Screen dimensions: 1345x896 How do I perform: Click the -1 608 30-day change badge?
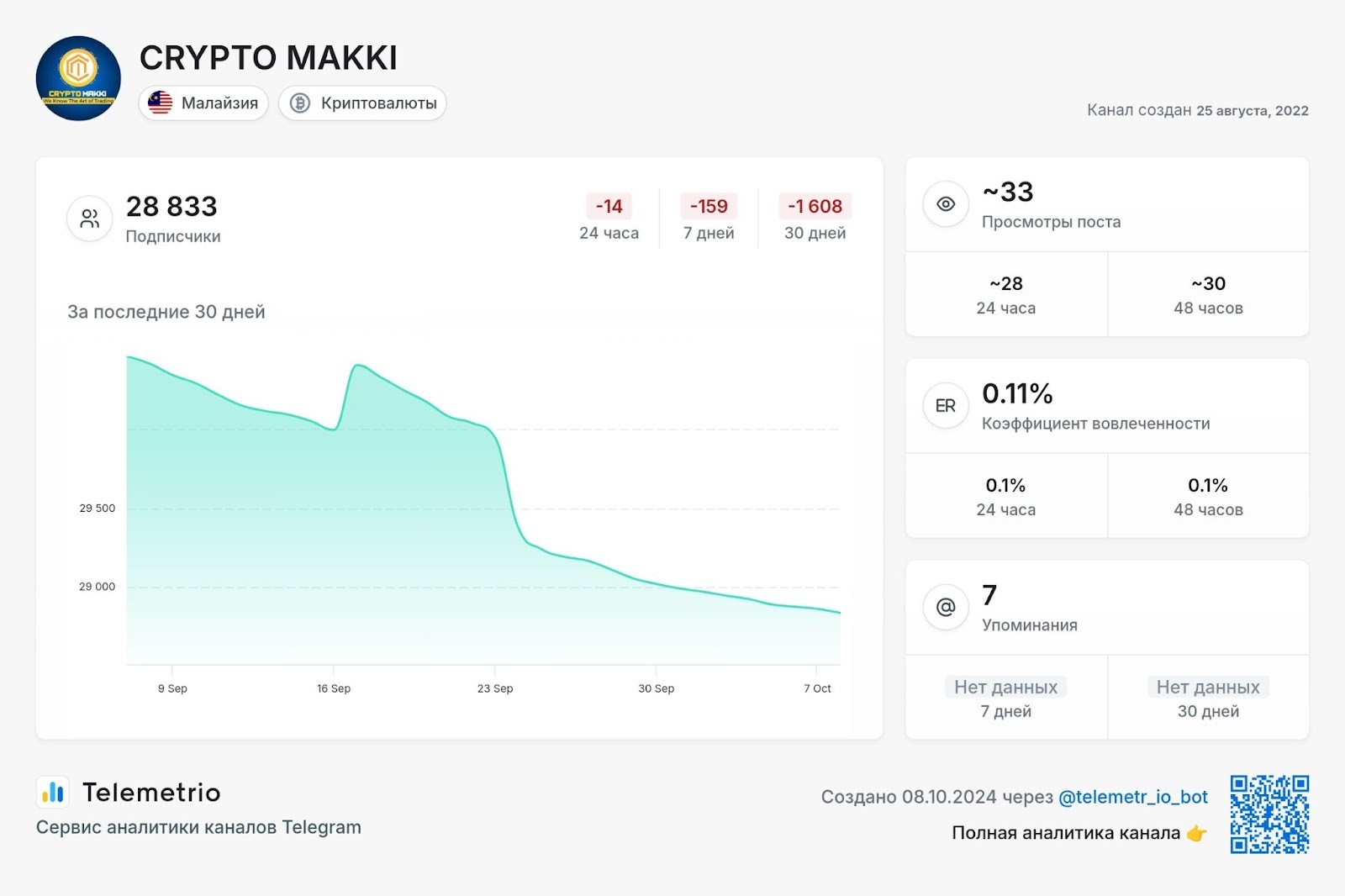click(x=815, y=206)
